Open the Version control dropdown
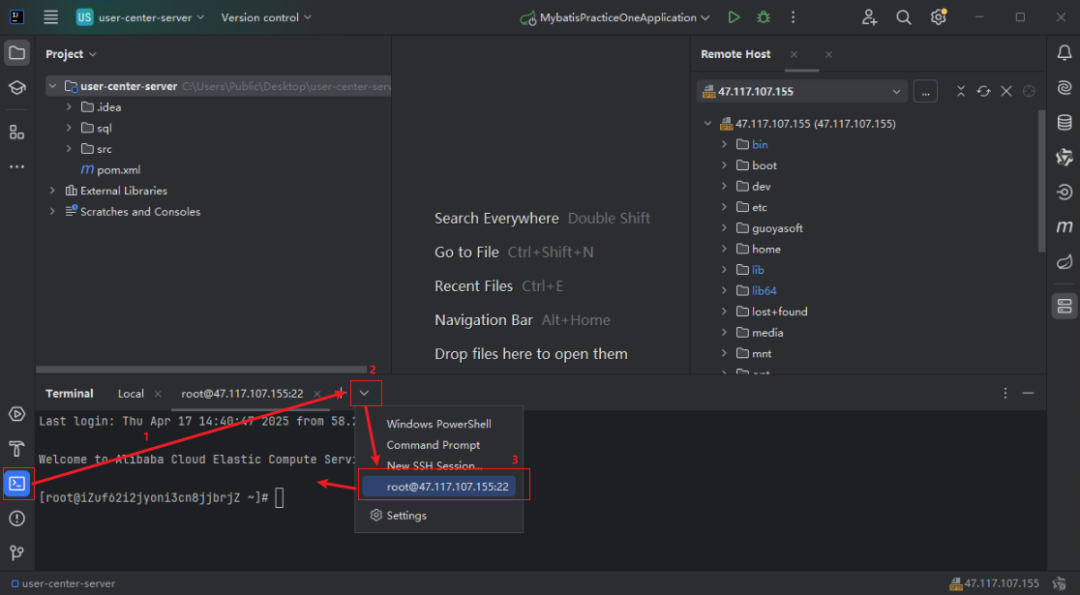 (x=266, y=17)
